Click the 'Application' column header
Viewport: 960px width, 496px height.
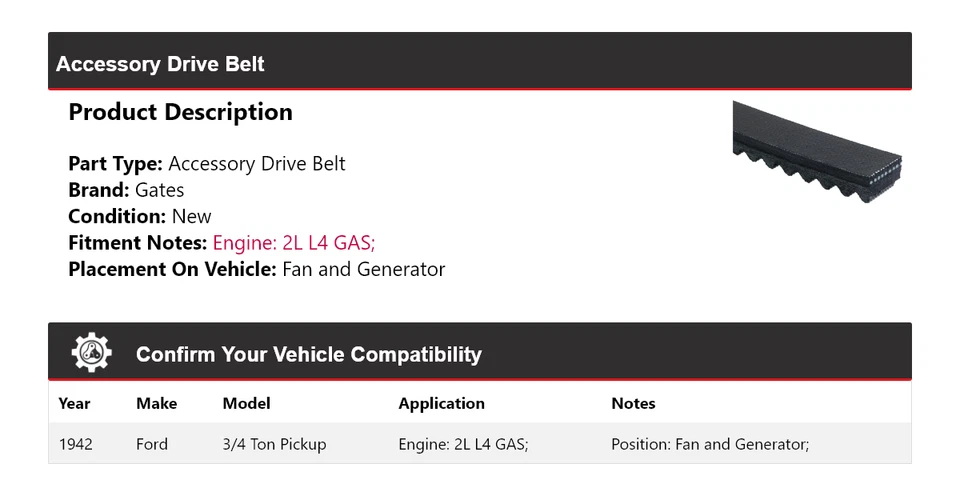[x=441, y=404]
